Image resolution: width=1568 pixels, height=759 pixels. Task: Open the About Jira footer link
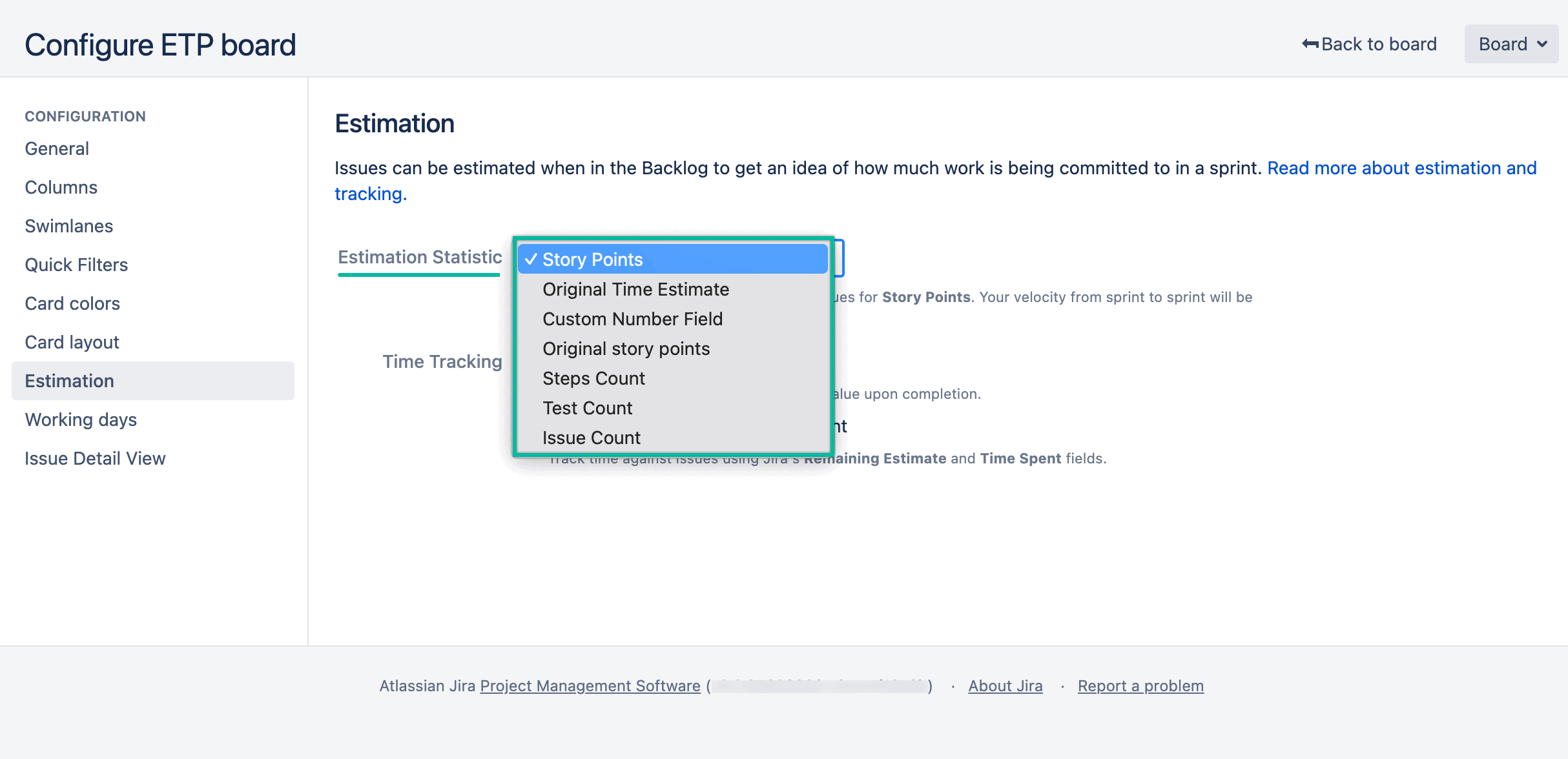[1005, 685]
